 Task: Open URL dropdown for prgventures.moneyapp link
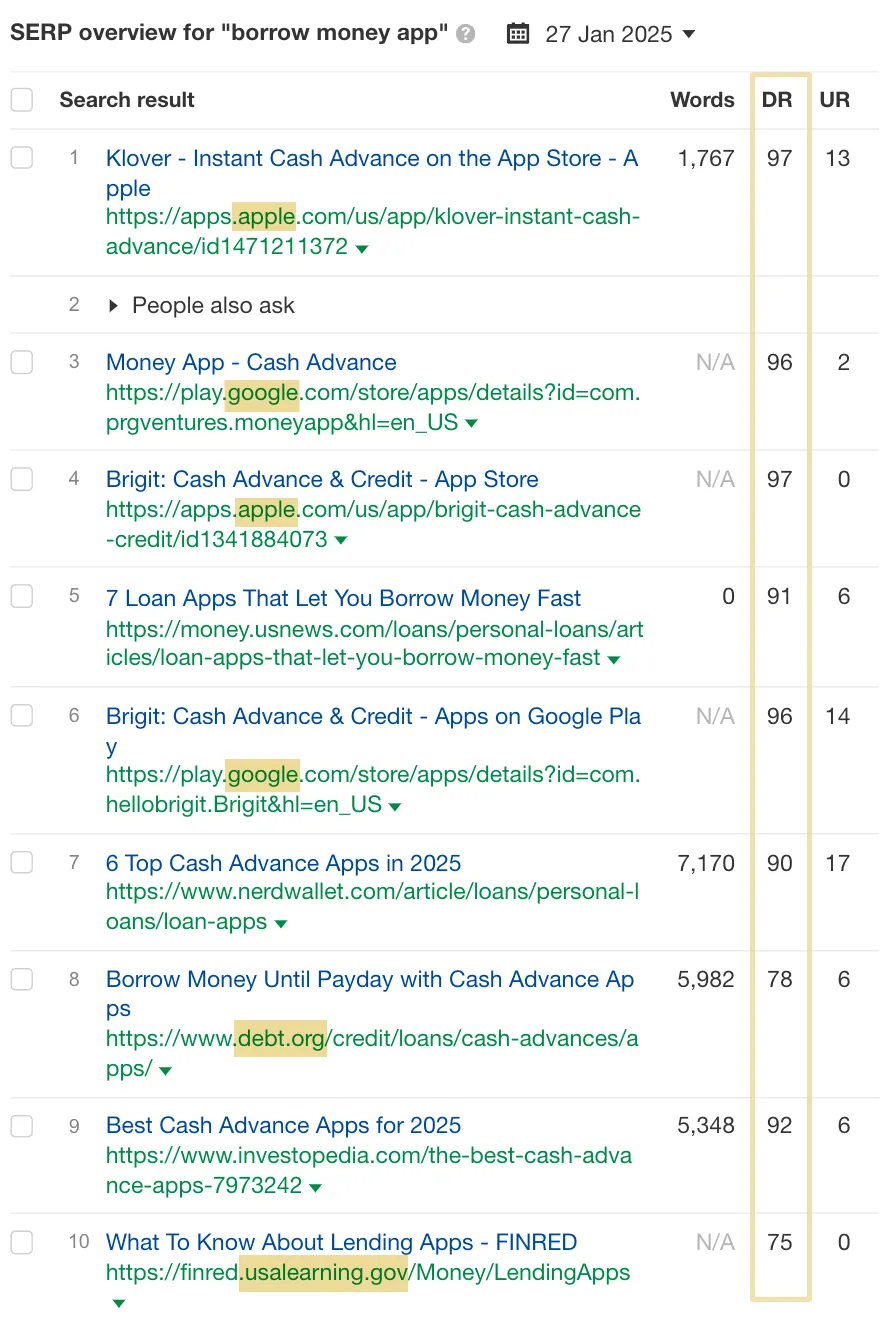[x=471, y=424]
